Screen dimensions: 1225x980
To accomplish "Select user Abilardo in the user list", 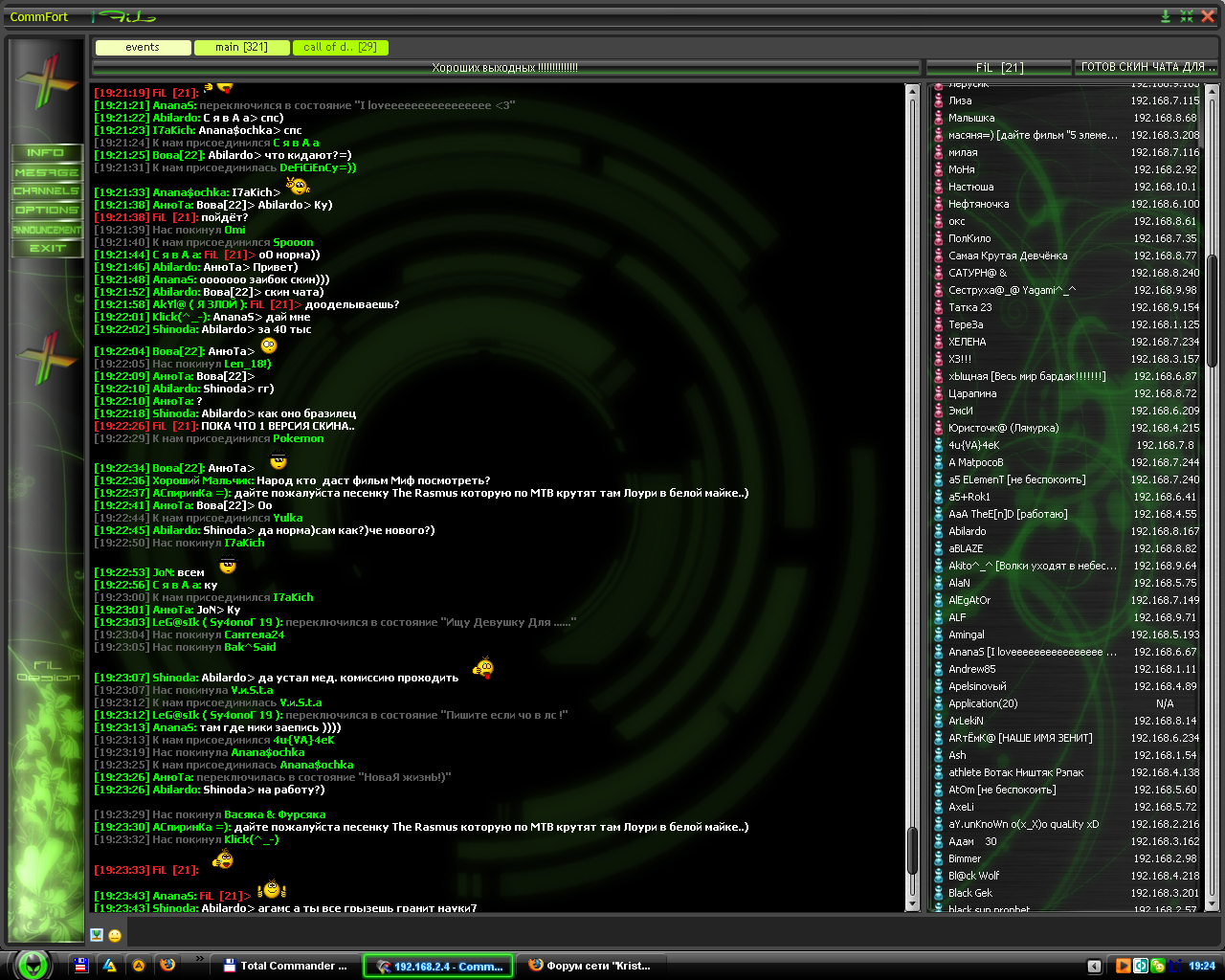I will pos(967,531).
